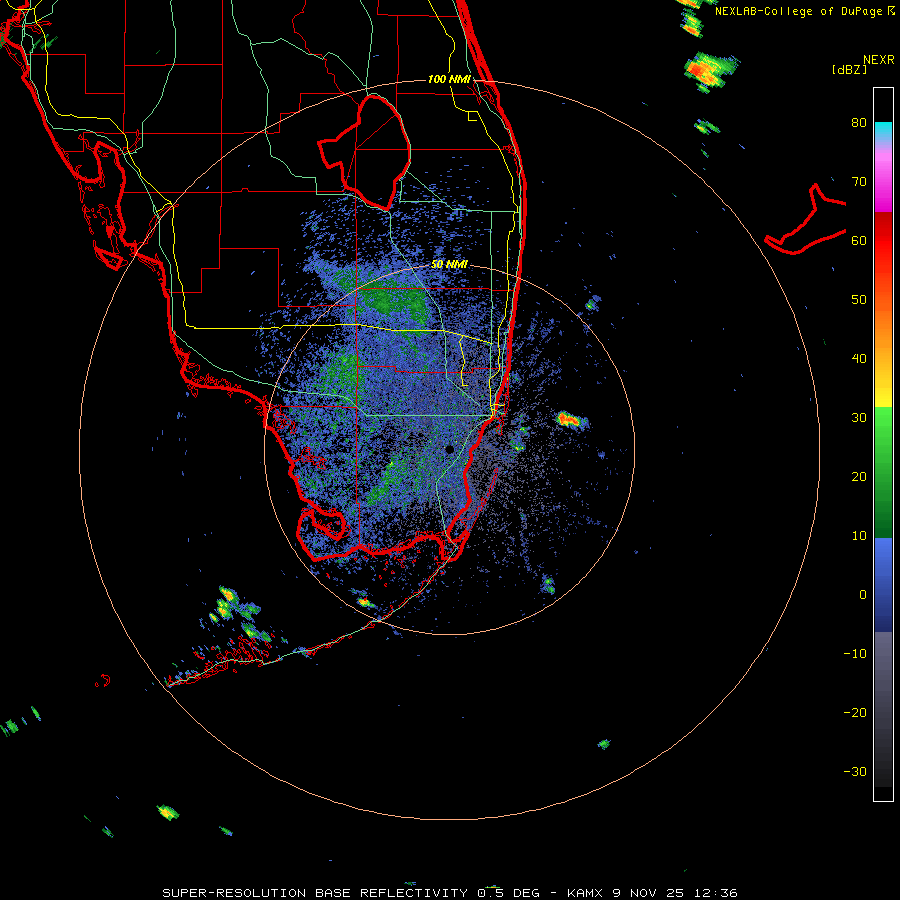Image resolution: width=900 pixels, height=900 pixels.
Task: Select the -30 value on dBZ scale
Action: click(855, 771)
